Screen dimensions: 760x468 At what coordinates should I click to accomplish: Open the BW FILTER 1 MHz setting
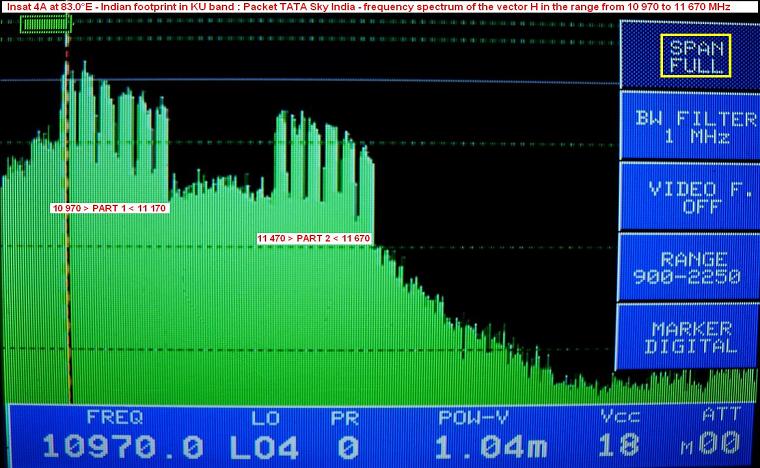point(690,126)
